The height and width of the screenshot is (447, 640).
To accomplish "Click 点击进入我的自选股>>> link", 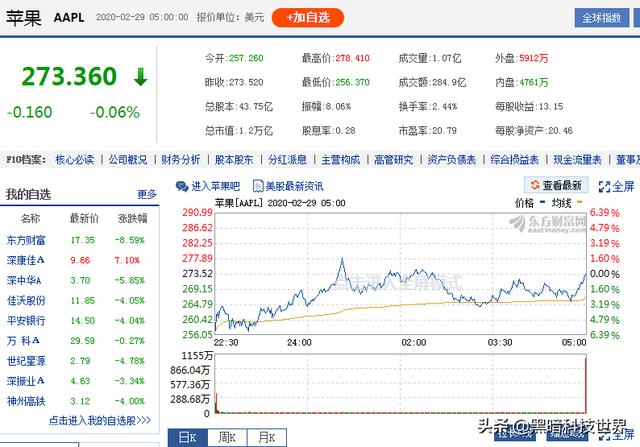I will coord(100,420).
